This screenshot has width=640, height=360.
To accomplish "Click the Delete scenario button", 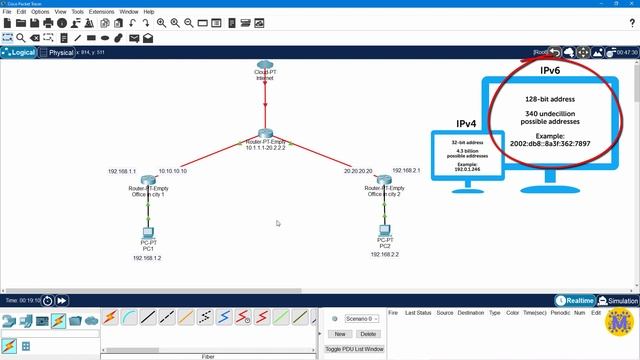I will point(368,334).
